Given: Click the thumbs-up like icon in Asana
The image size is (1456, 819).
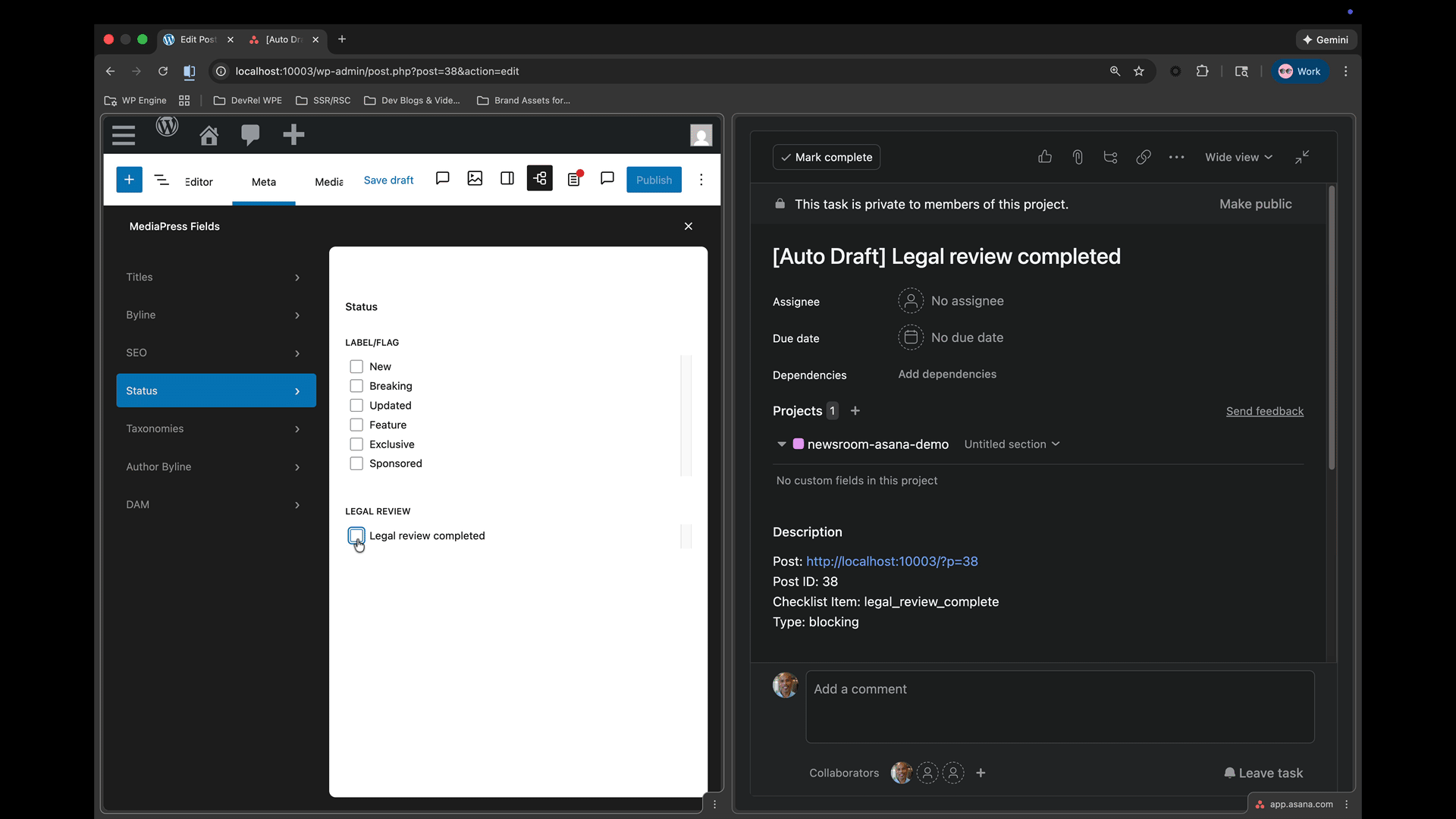Looking at the screenshot, I should (1045, 157).
